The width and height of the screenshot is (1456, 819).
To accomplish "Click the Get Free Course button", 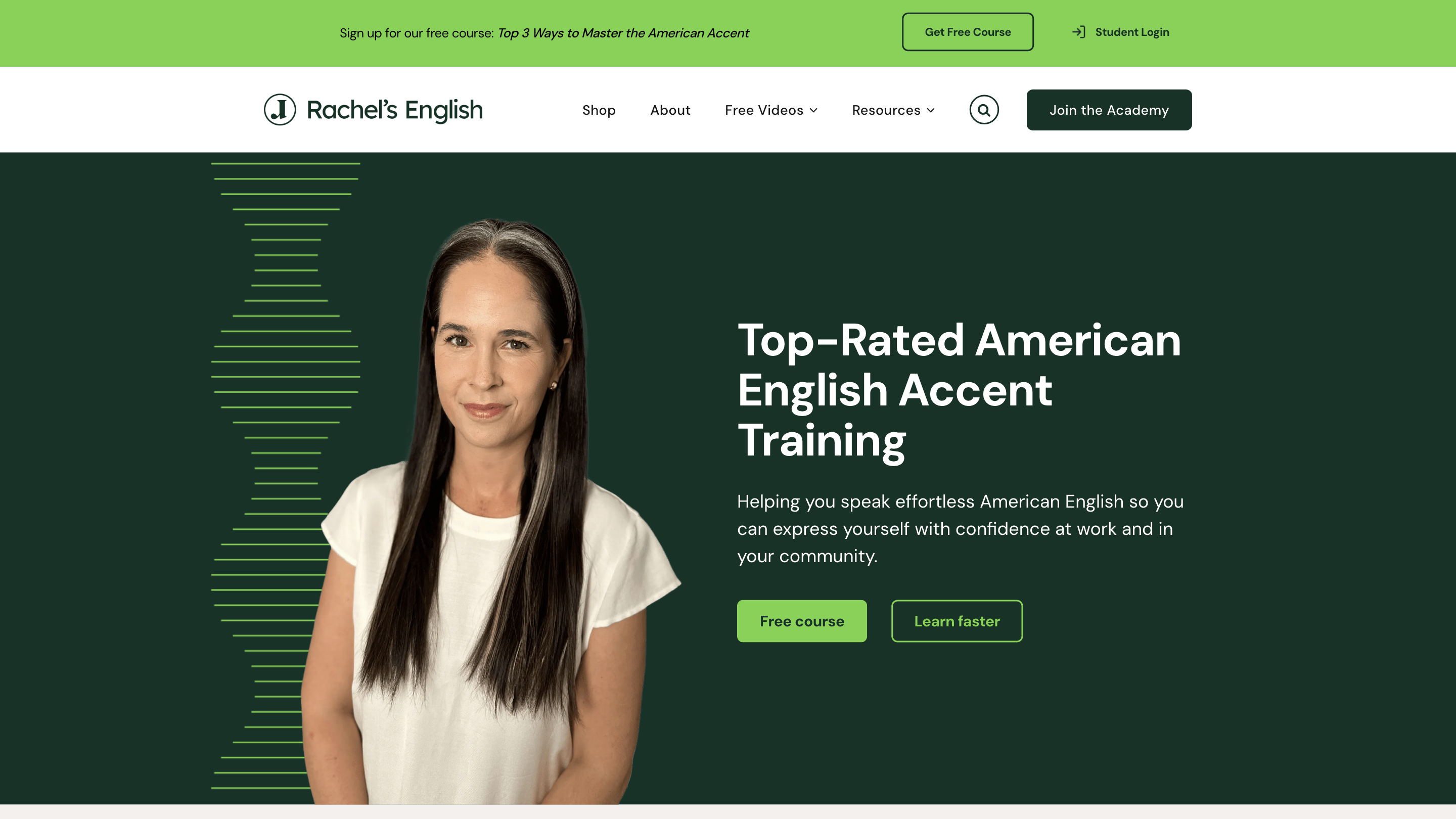I will pos(968,32).
